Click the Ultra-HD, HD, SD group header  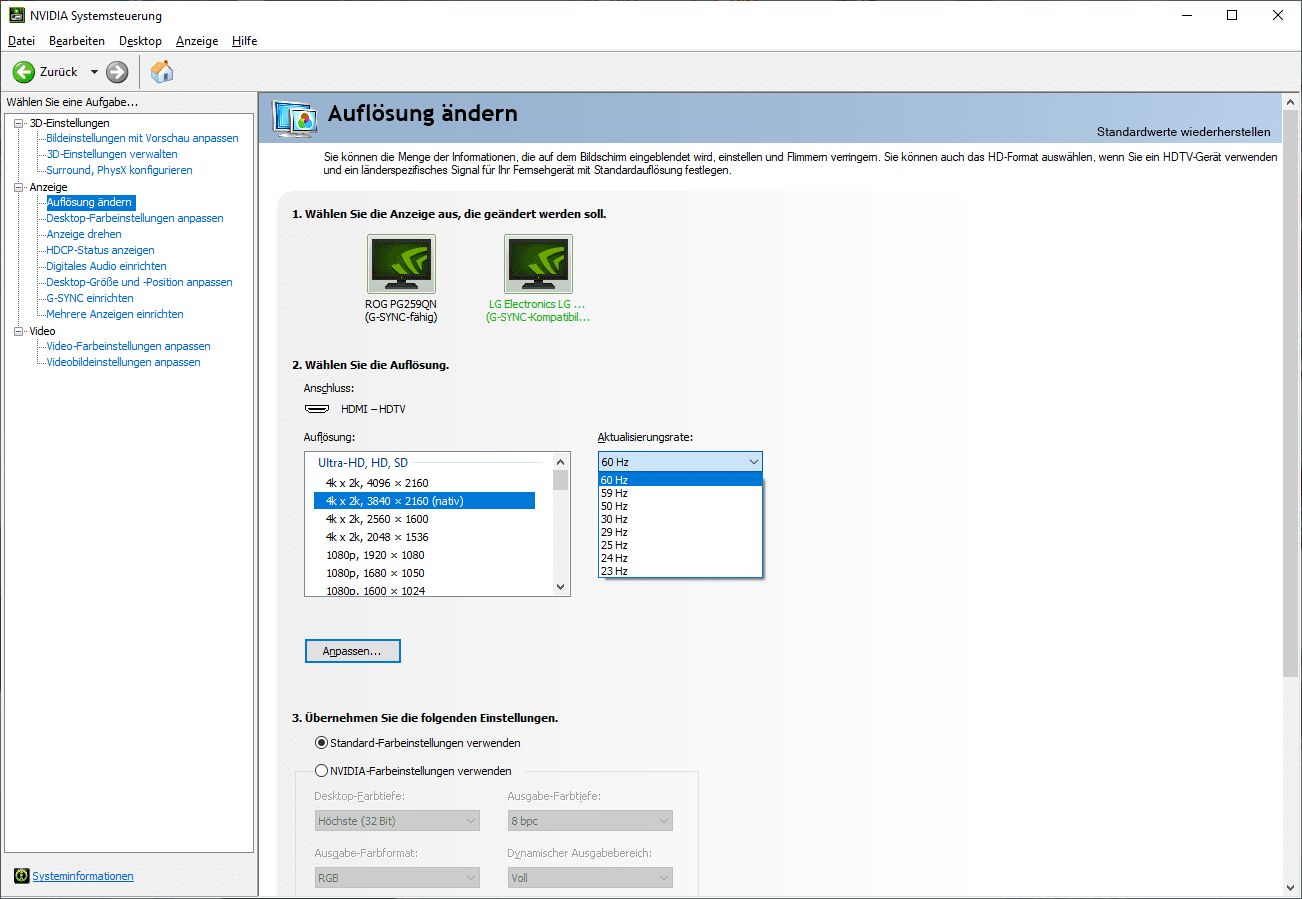pos(363,463)
